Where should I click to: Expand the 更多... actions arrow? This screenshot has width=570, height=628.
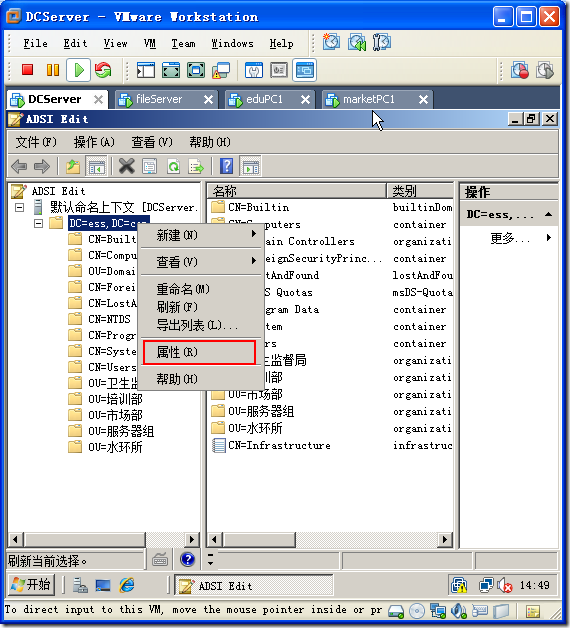pos(549,238)
